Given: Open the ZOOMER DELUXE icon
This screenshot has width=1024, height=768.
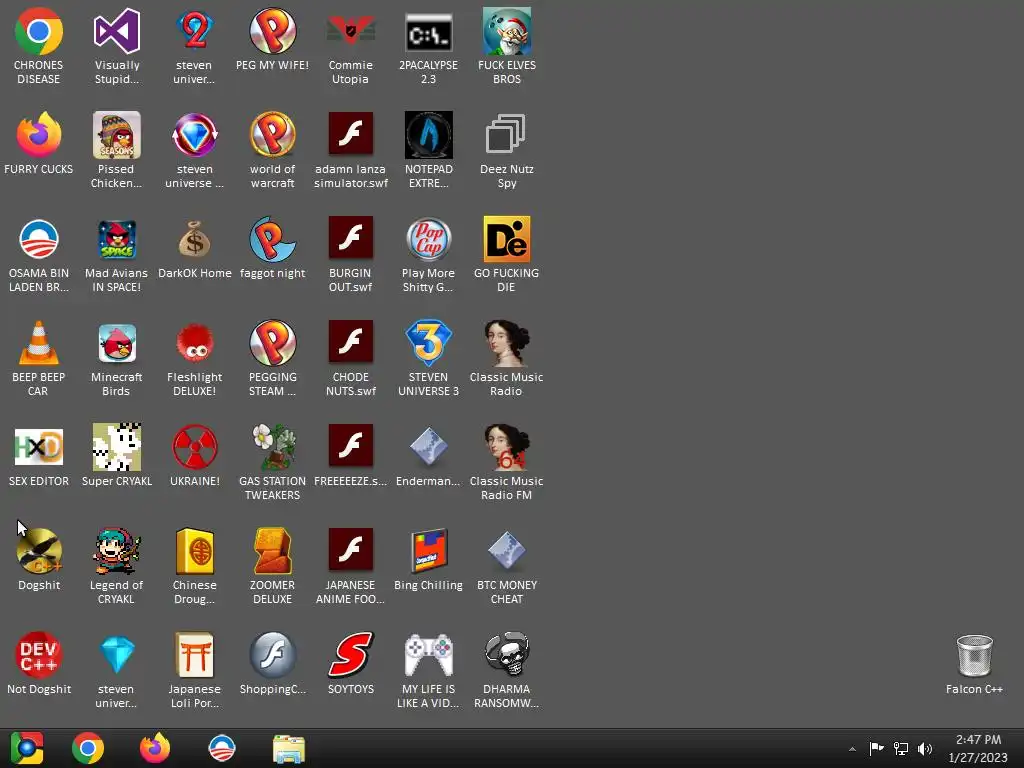Looking at the screenshot, I should click(272, 565).
